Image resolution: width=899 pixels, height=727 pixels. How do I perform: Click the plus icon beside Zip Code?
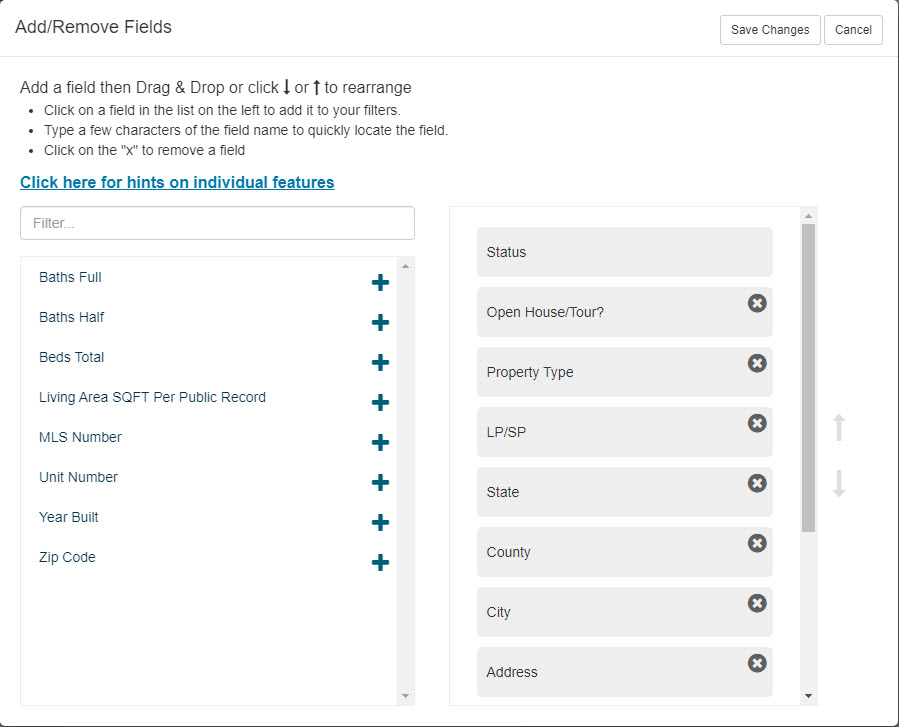point(380,562)
